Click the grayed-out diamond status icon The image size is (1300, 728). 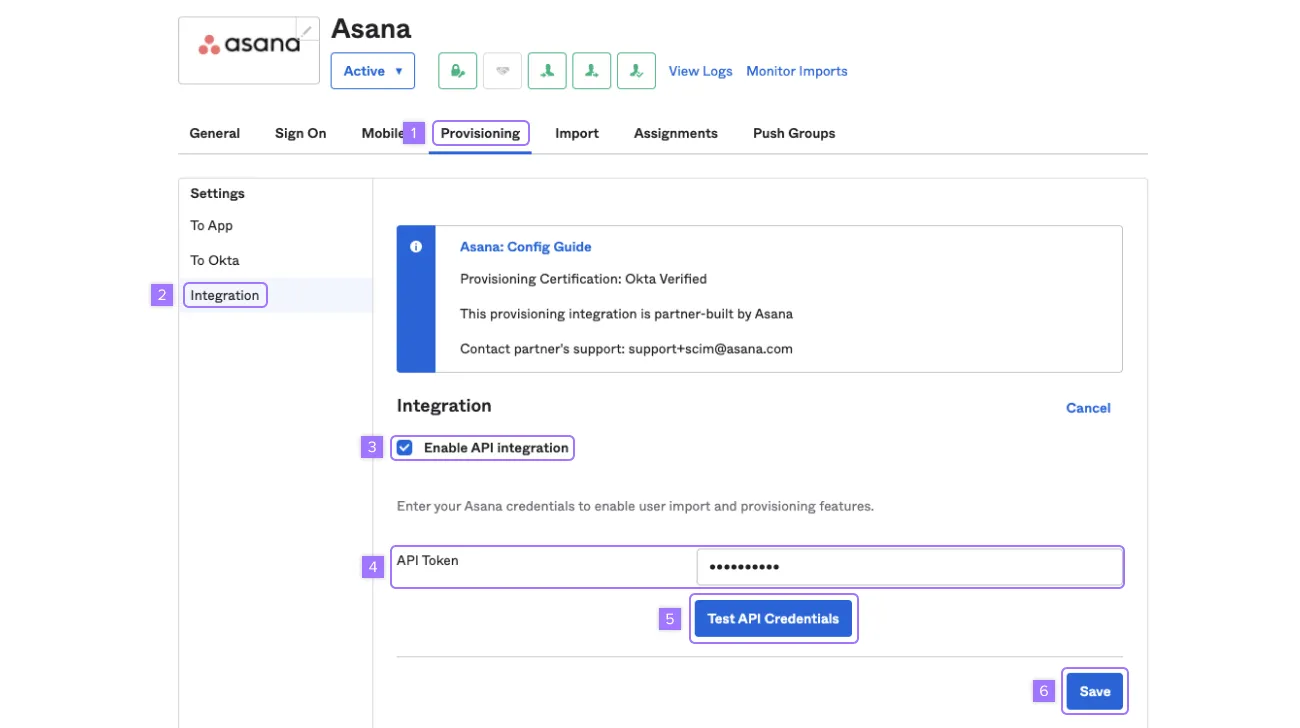[x=502, y=70]
